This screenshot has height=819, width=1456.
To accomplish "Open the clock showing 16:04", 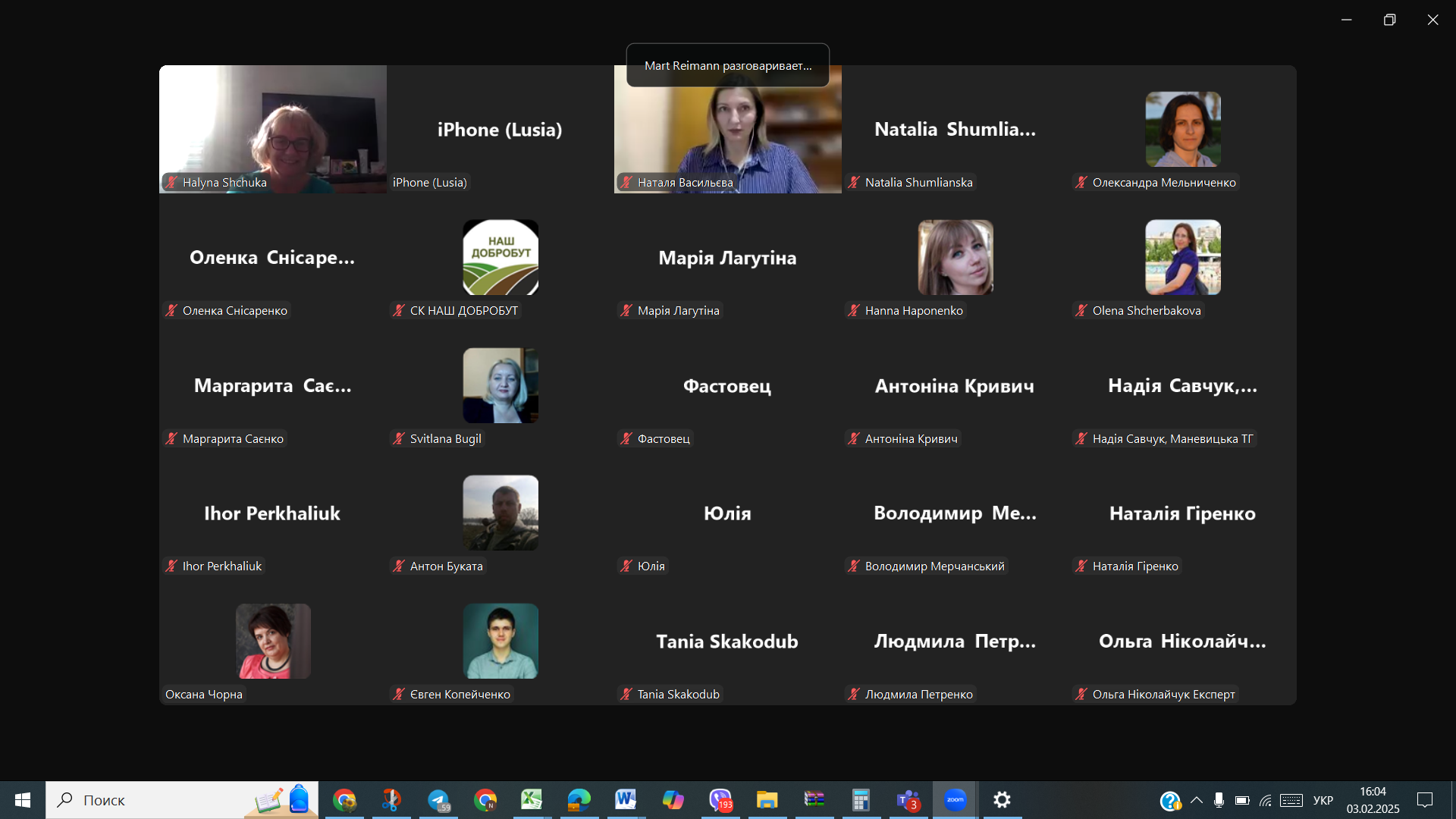I will click(x=1373, y=800).
